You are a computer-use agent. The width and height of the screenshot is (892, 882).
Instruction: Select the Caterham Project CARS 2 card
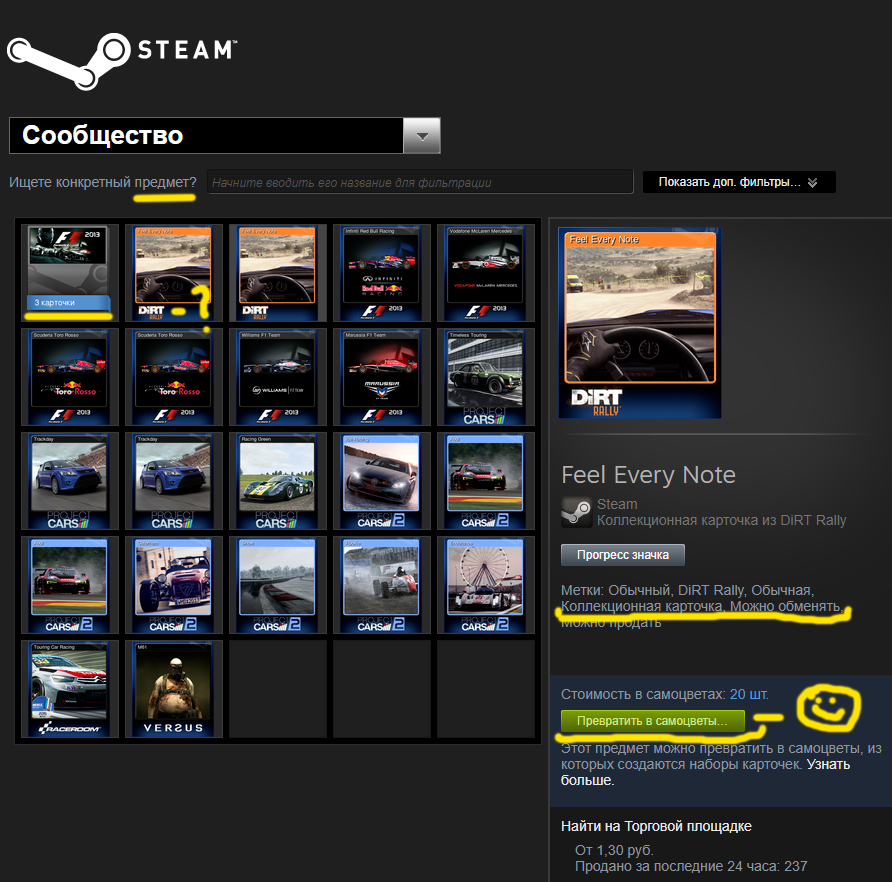tap(173, 584)
